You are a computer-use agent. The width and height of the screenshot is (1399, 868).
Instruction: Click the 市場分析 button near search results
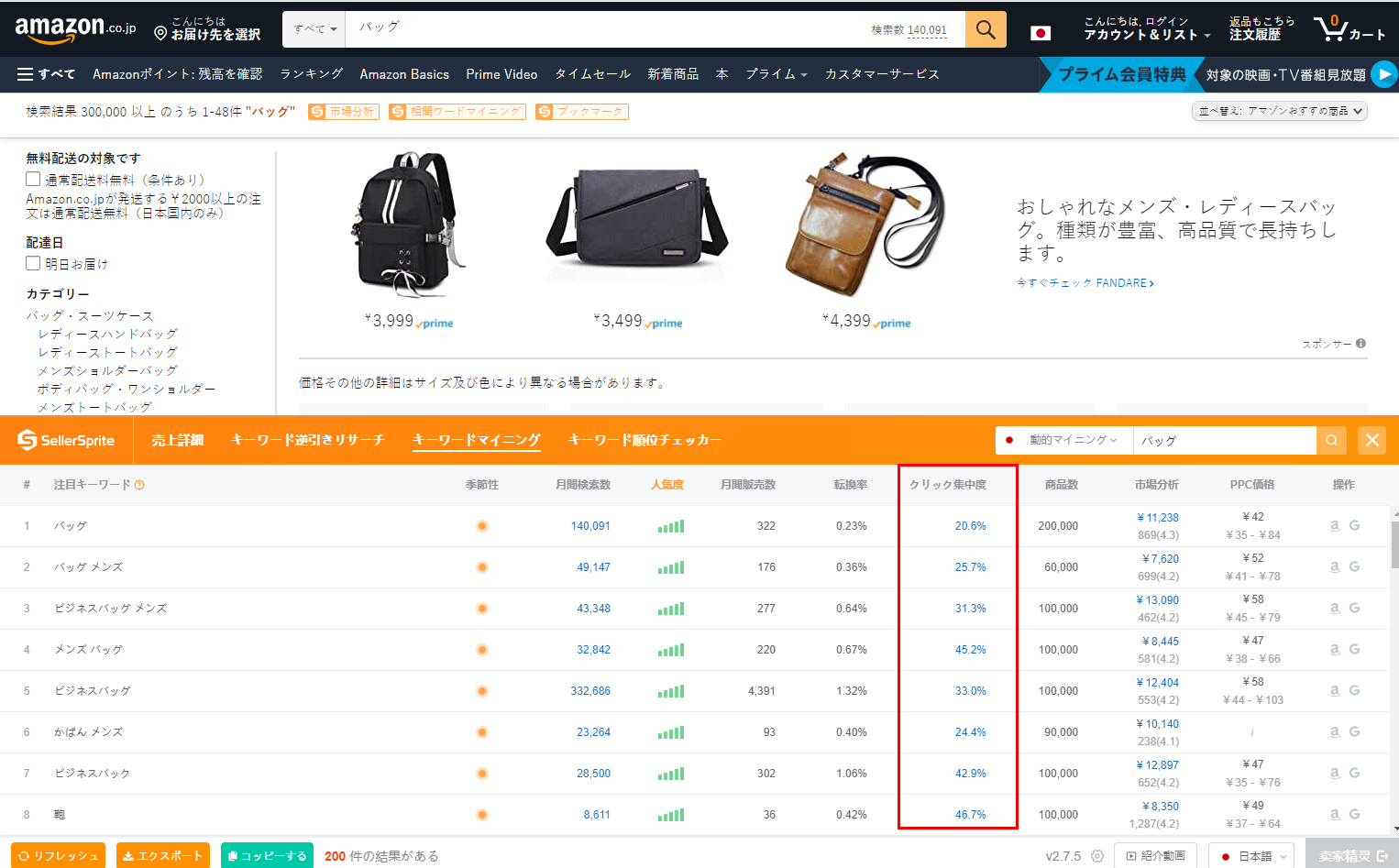pyautogui.click(x=343, y=112)
